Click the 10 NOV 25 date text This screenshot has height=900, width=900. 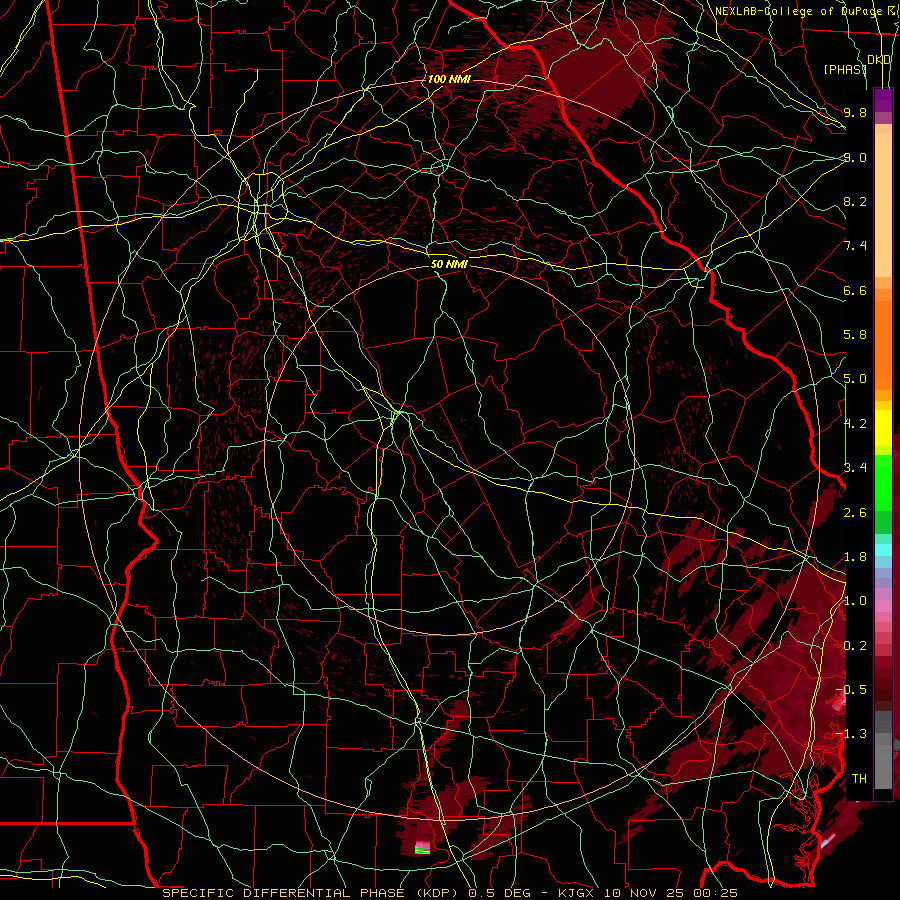point(643,893)
